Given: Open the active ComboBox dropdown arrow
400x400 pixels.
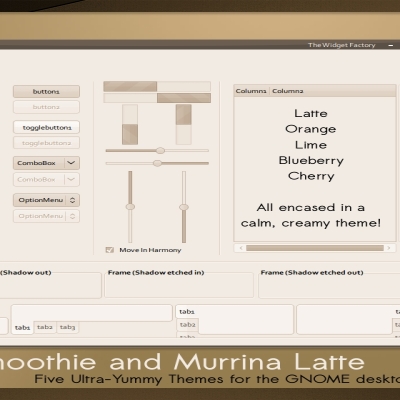Looking at the screenshot, I should click(x=71, y=163).
